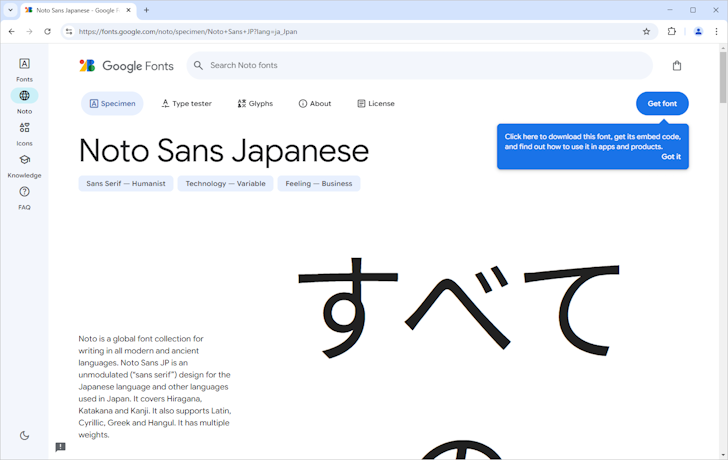This screenshot has height=460, width=728.
Task: Focus the Search Noto fonts field
Action: pos(419,65)
